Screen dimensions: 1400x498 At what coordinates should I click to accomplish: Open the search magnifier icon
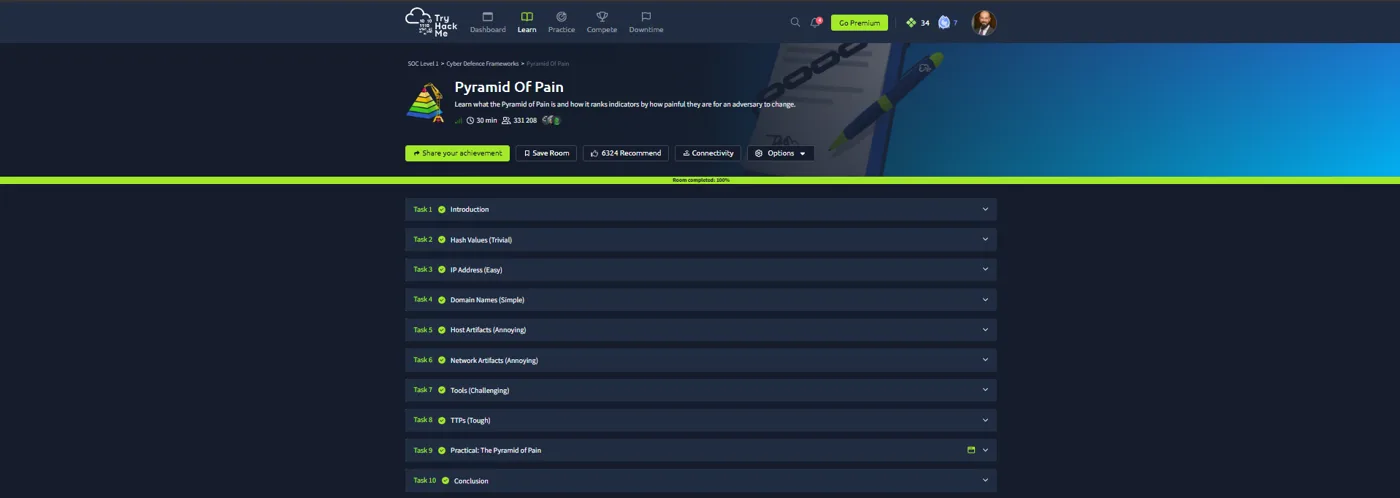pyautogui.click(x=795, y=22)
